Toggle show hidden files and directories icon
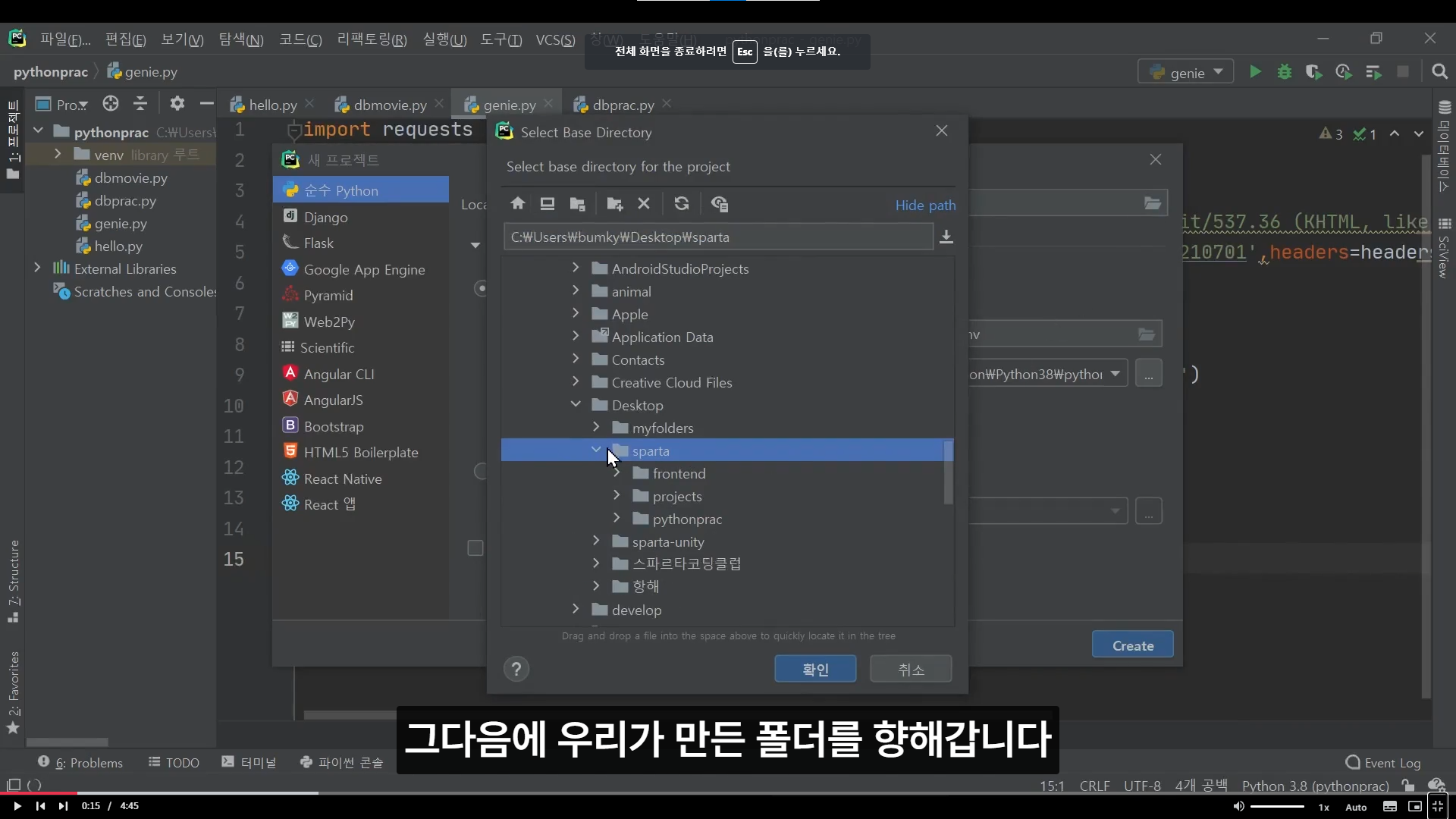 click(719, 204)
